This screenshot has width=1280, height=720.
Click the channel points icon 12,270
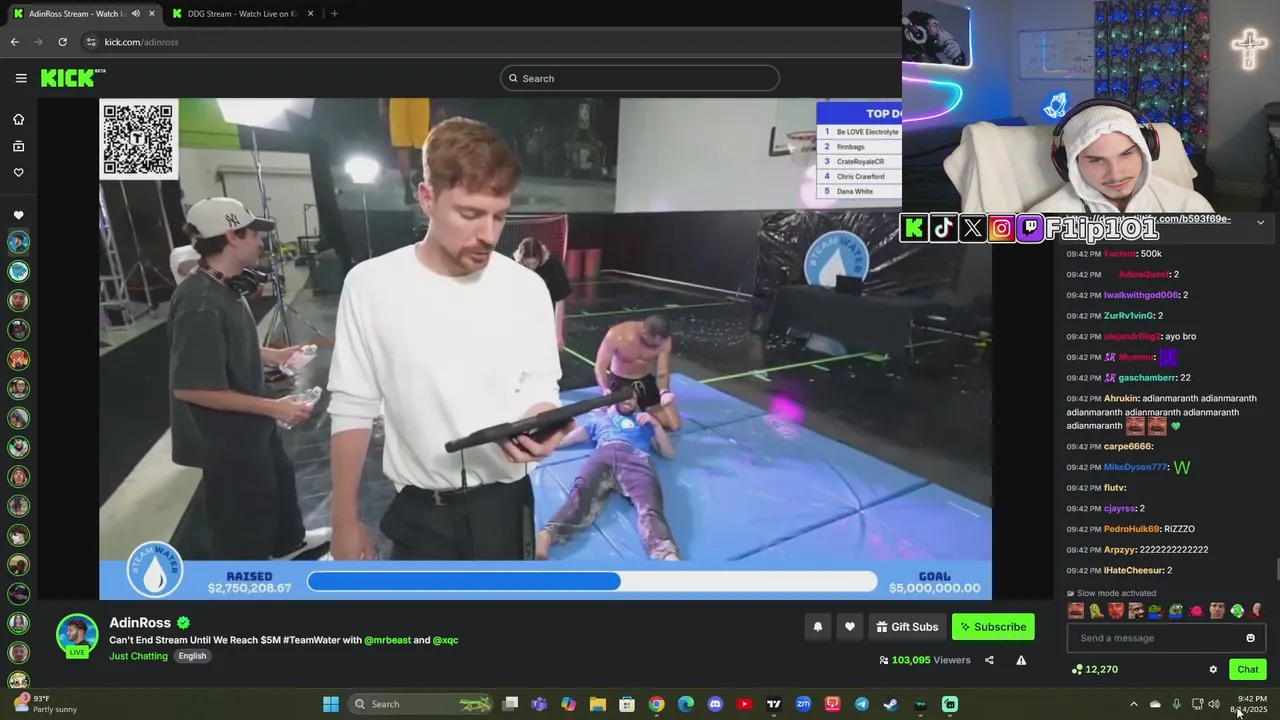[1095, 670]
